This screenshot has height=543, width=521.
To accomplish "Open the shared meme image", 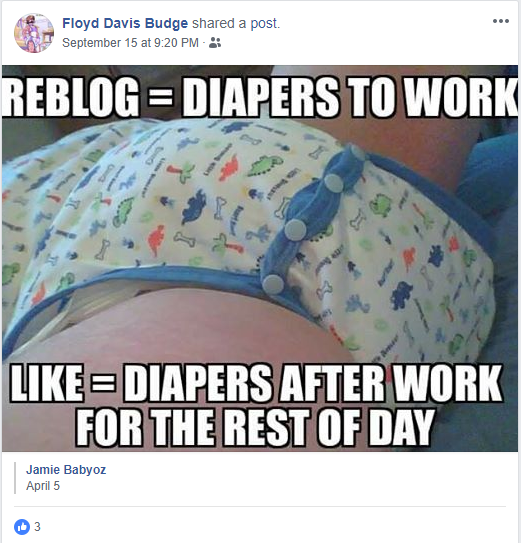I will click(260, 258).
